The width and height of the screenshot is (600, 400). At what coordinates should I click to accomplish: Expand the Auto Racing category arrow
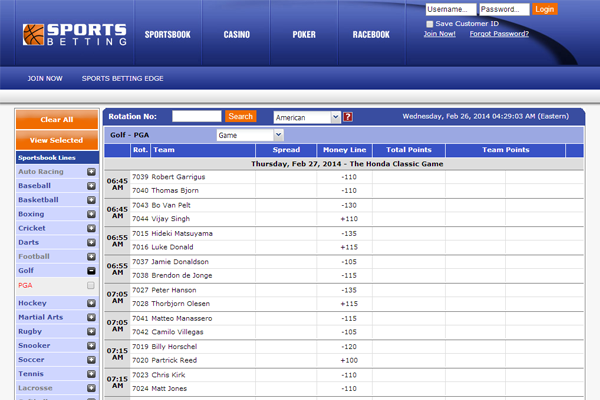click(91, 172)
